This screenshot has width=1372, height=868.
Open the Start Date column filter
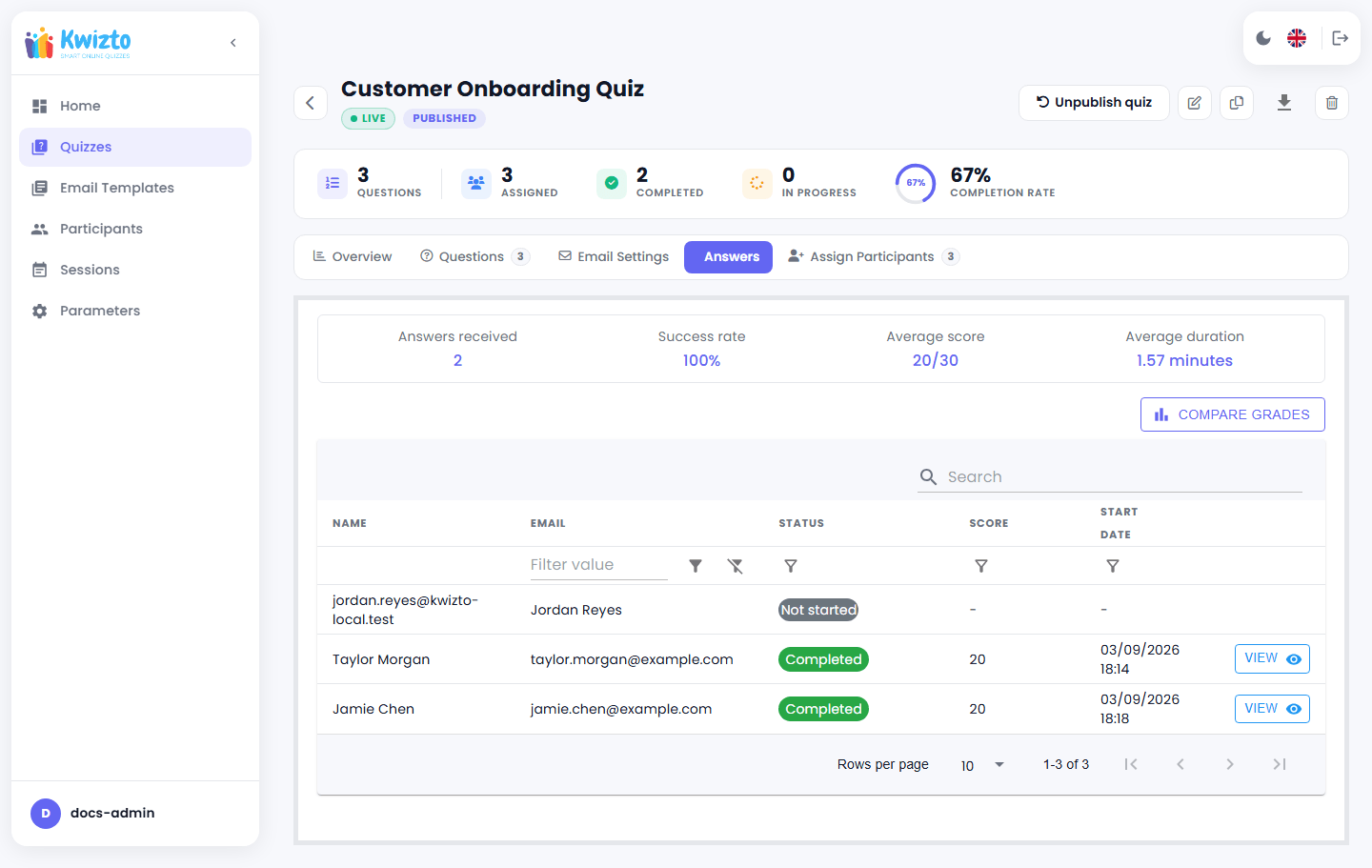[x=1112, y=566]
